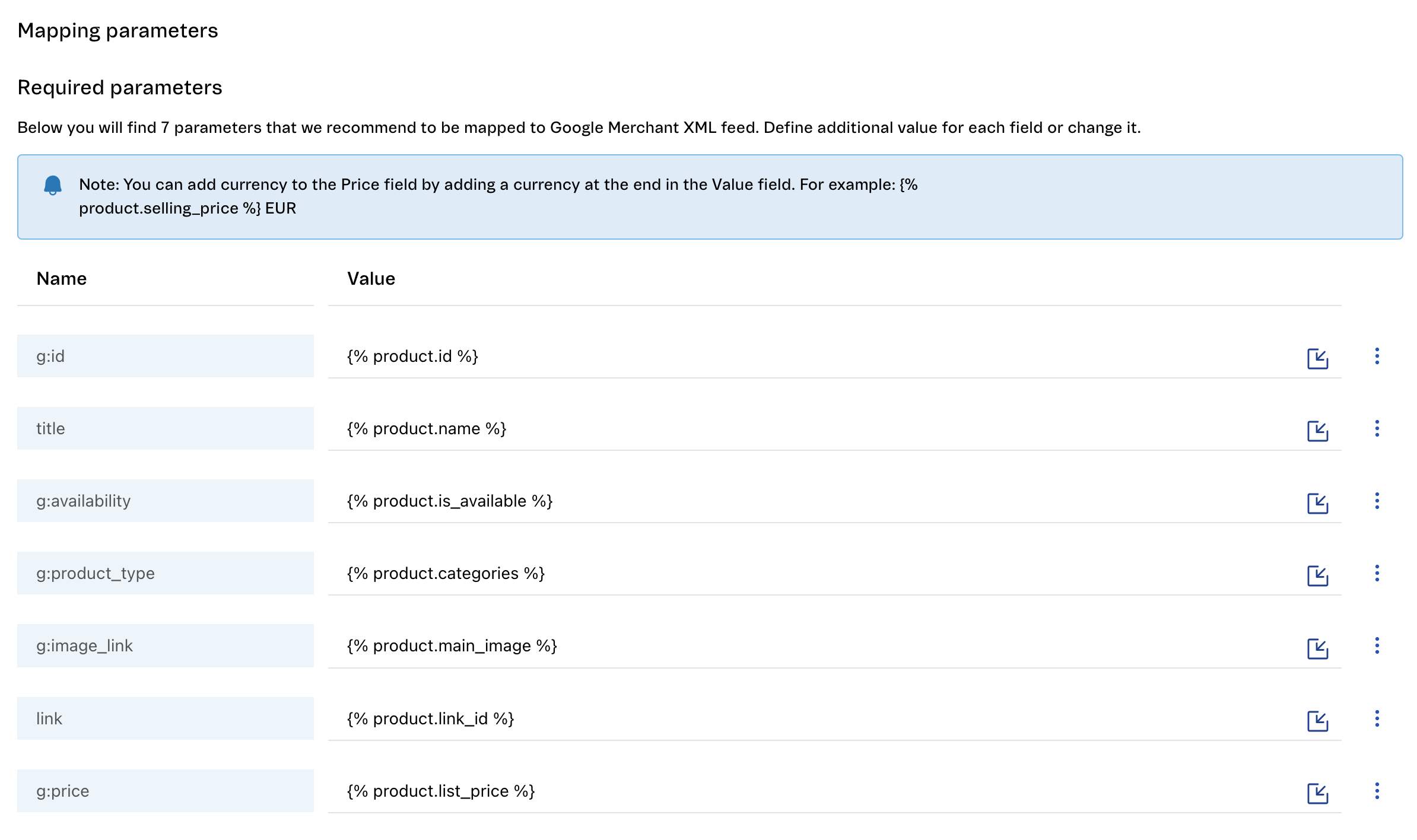Open the three-dot menu for g:price
This screenshot has height=840, width=1417.
(1377, 791)
